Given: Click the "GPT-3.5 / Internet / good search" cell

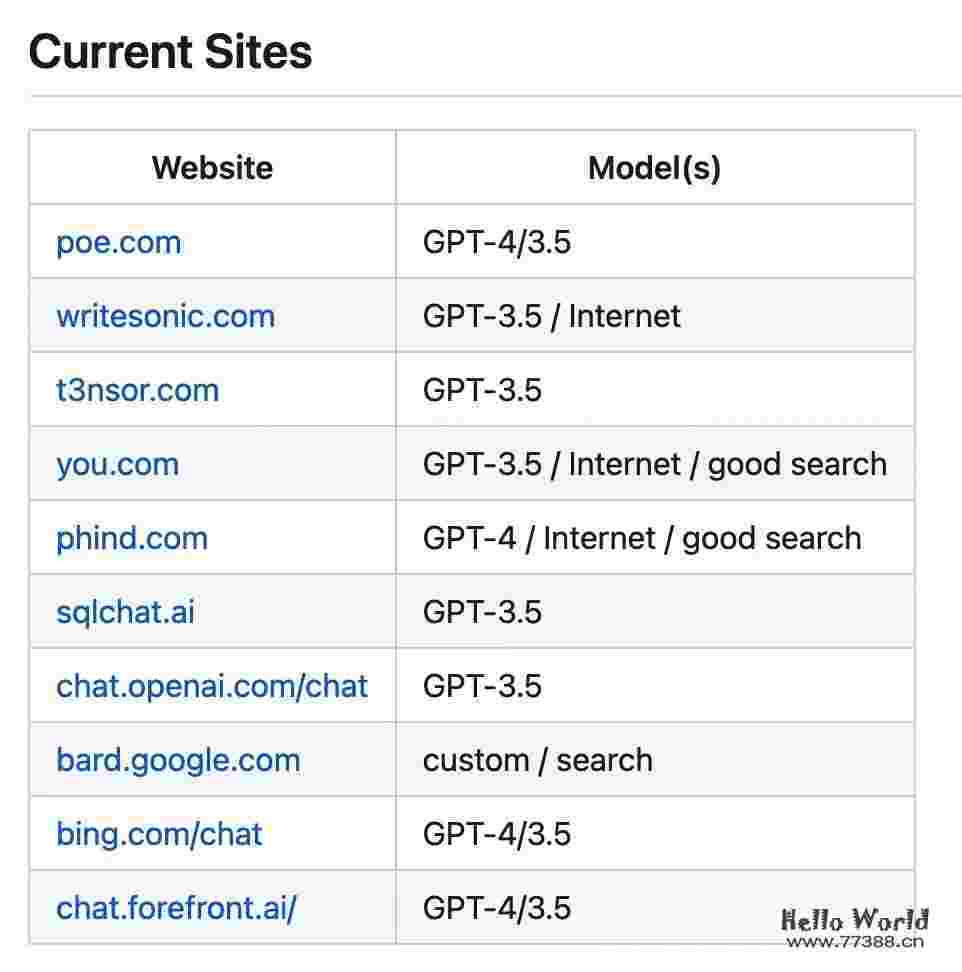Looking at the screenshot, I should (x=654, y=464).
